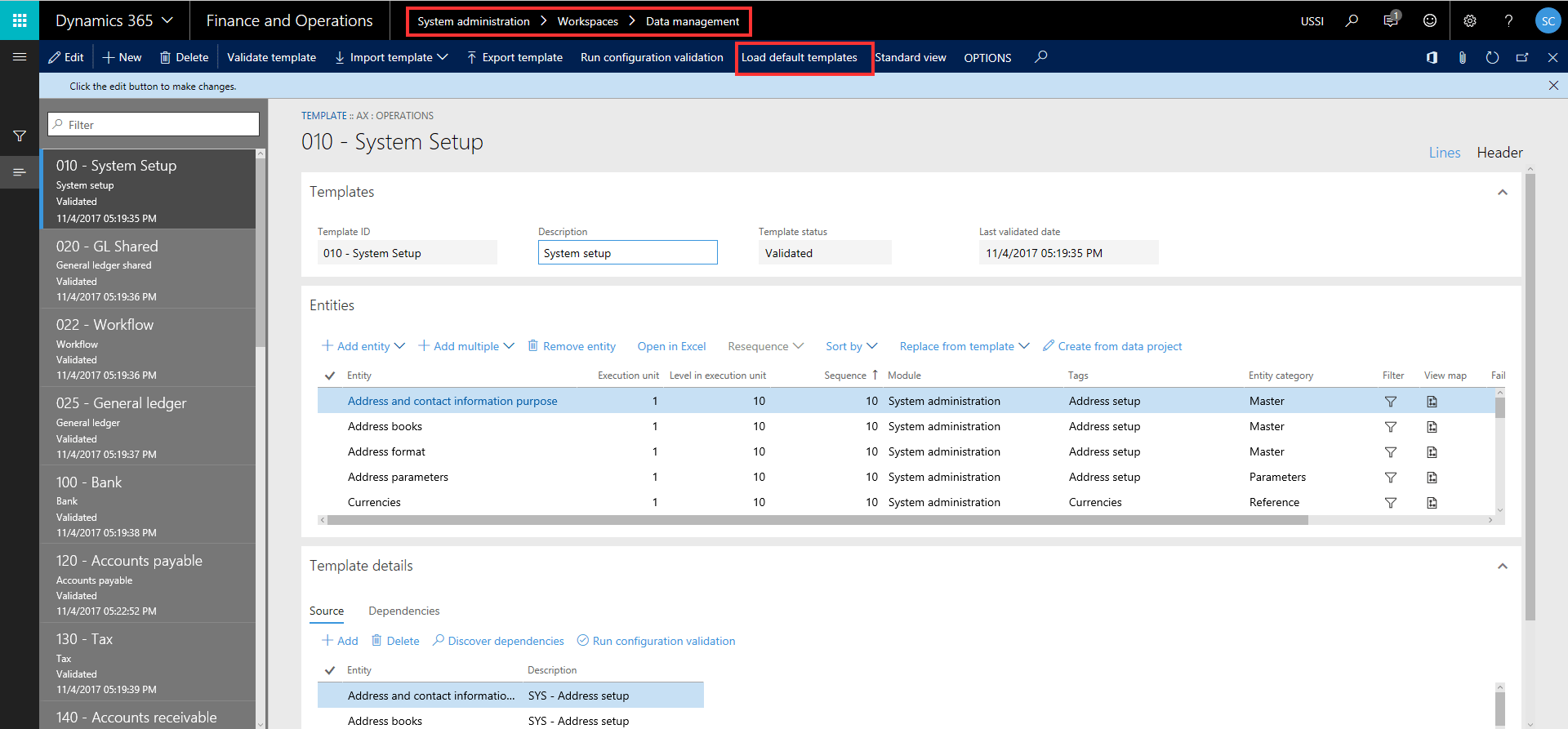The width and height of the screenshot is (1568, 729).
Task: Dismiss the edit button info message bar
Action: (1553, 86)
